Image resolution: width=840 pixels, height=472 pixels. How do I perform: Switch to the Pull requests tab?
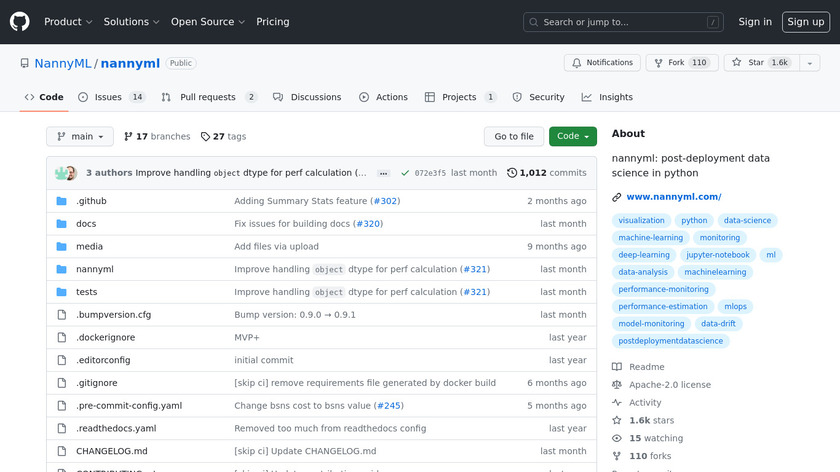[x=209, y=97]
